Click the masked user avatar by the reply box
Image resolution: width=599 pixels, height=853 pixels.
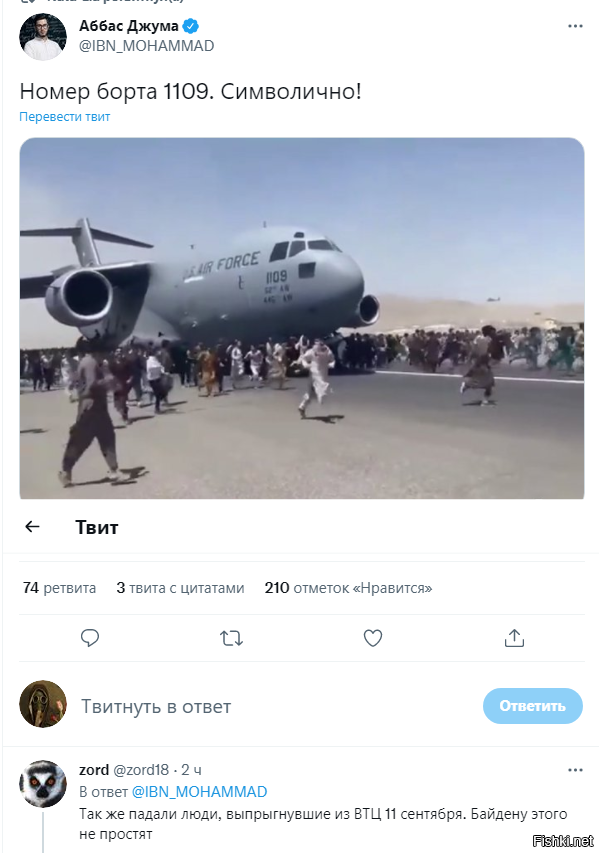[43, 704]
